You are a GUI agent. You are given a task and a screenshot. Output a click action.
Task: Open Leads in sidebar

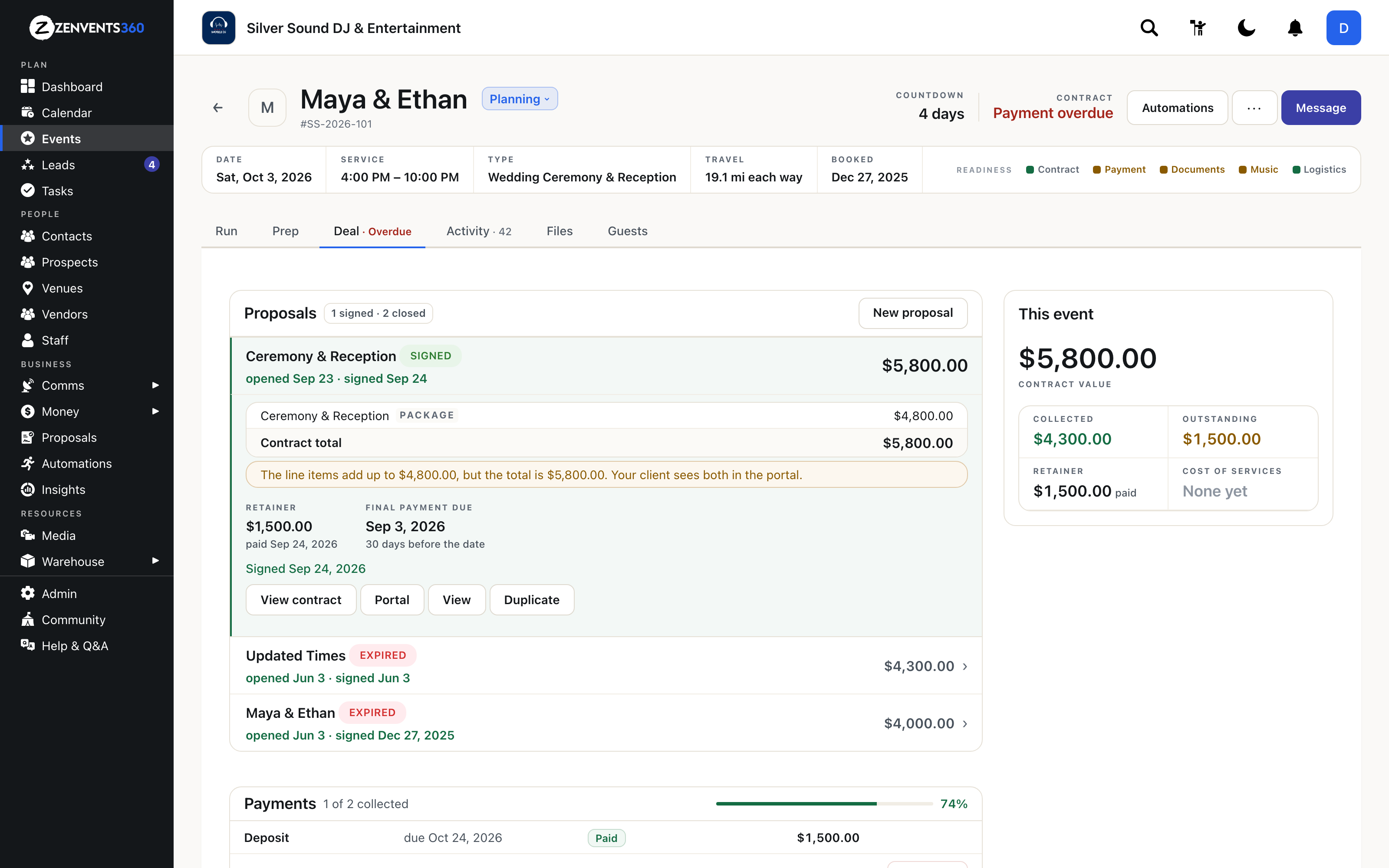pos(87,165)
